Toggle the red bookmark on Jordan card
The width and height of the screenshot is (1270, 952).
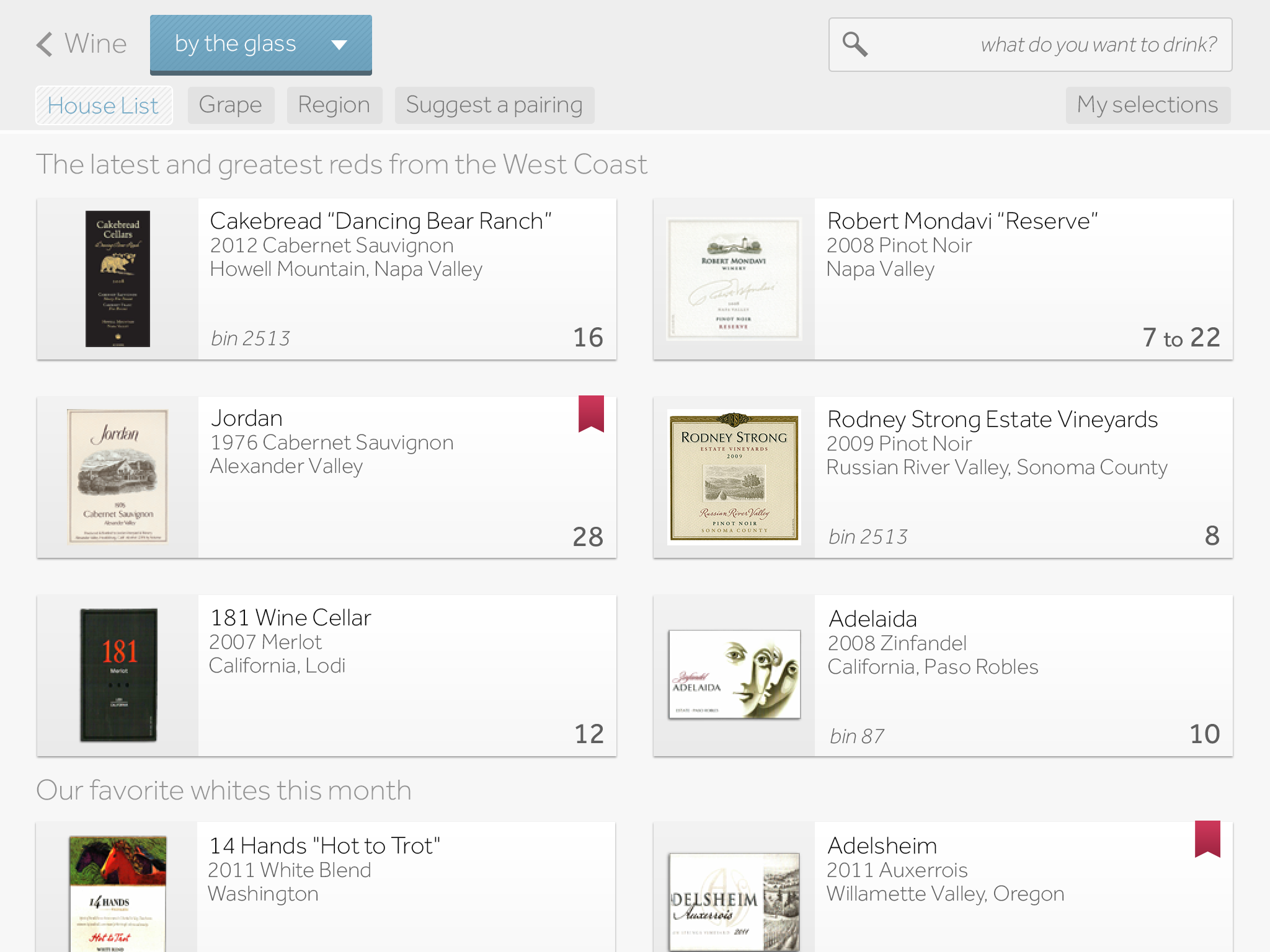(x=591, y=413)
